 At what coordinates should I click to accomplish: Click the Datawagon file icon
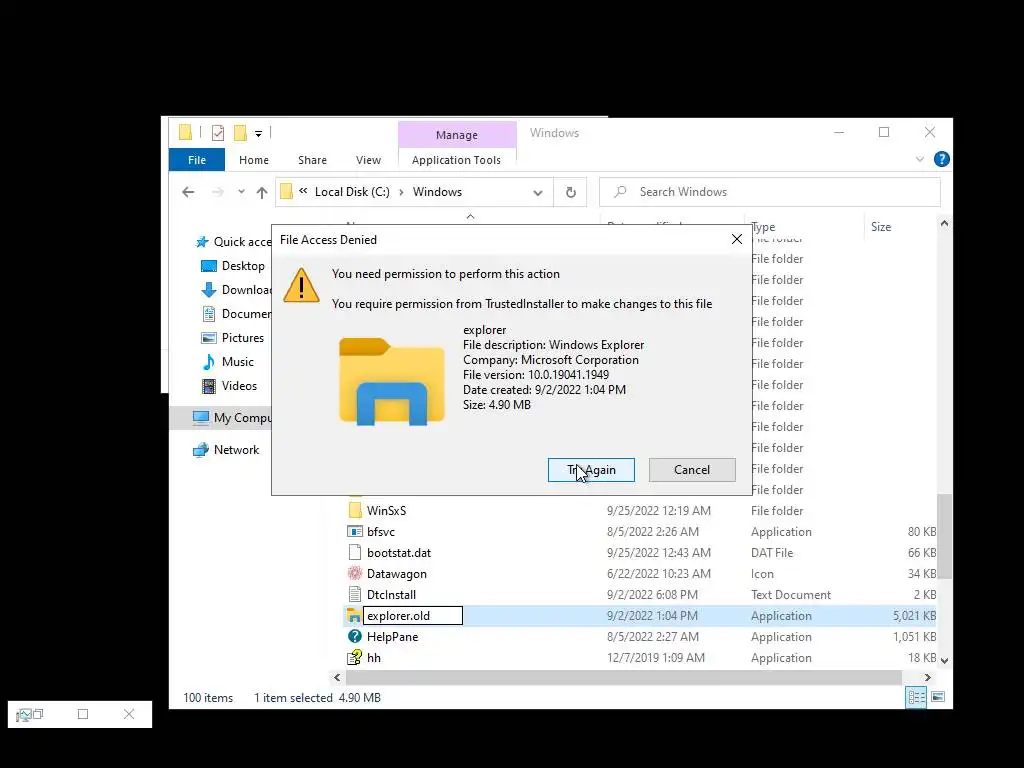[x=355, y=573]
